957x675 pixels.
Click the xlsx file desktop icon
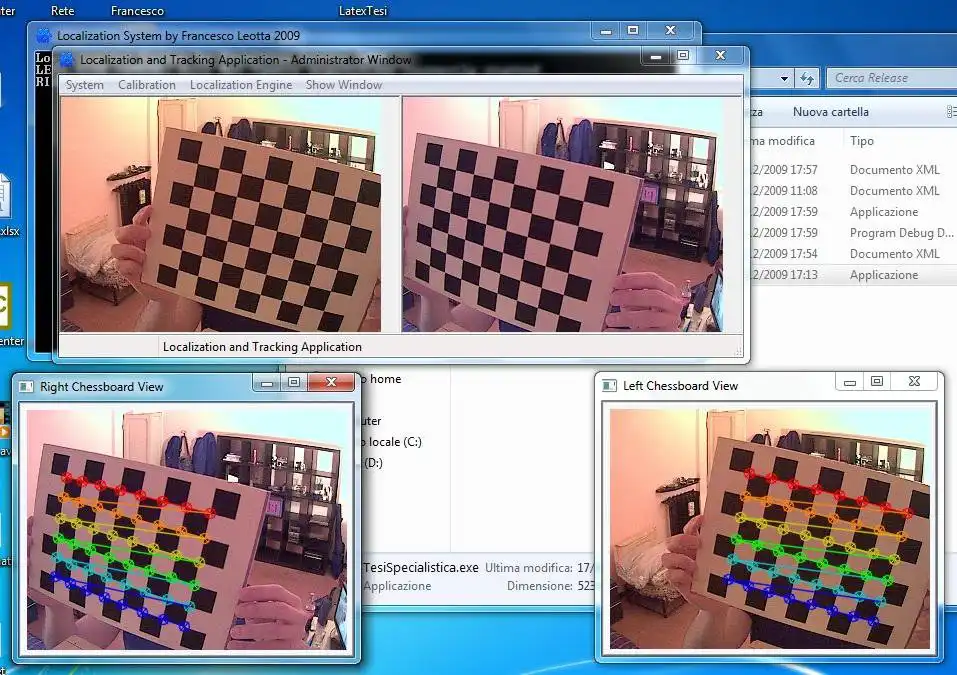click(6, 197)
